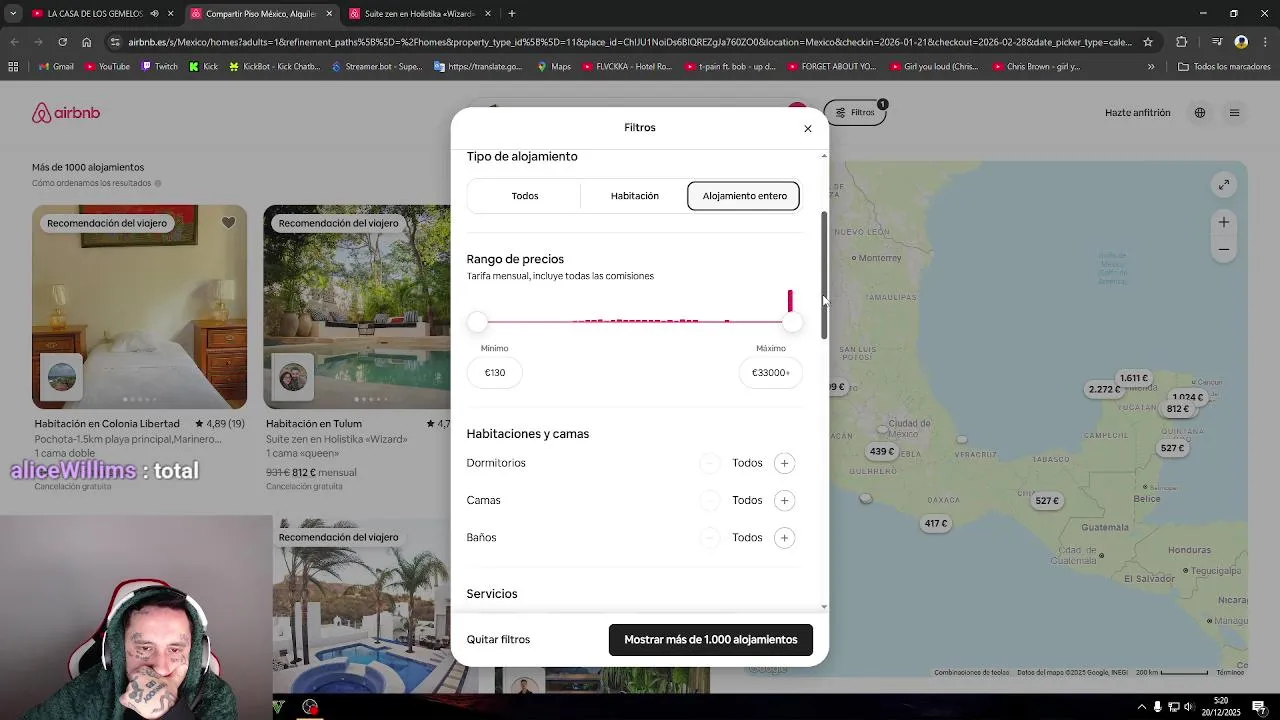This screenshot has width=1280, height=720.
Task: Open the Filtros button in the header
Action: coord(856,112)
